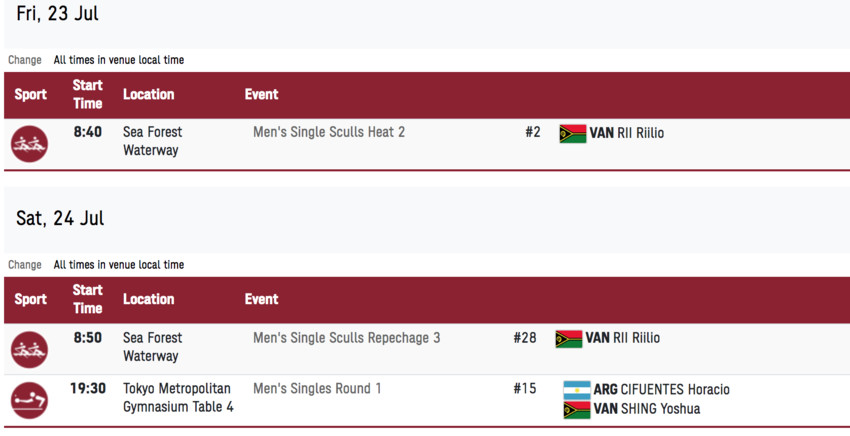
Task: Click Argentina flag next to CIFUENTES Horacio
Action: click(x=577, y=390)
